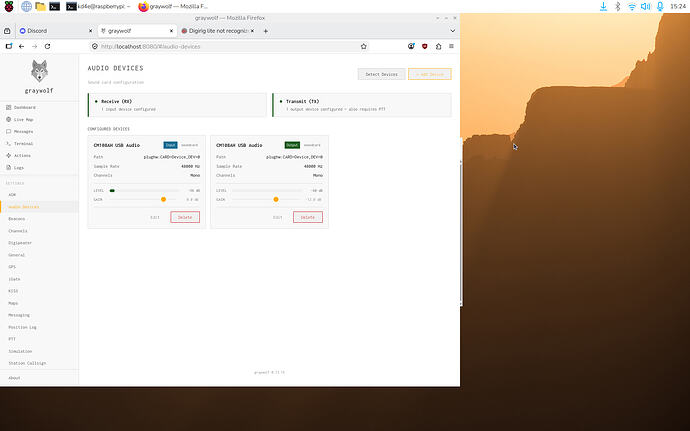This screenshot has height=431, width=690.
Task: Expand the list all tabs chevron
Action: click(452, 31)
